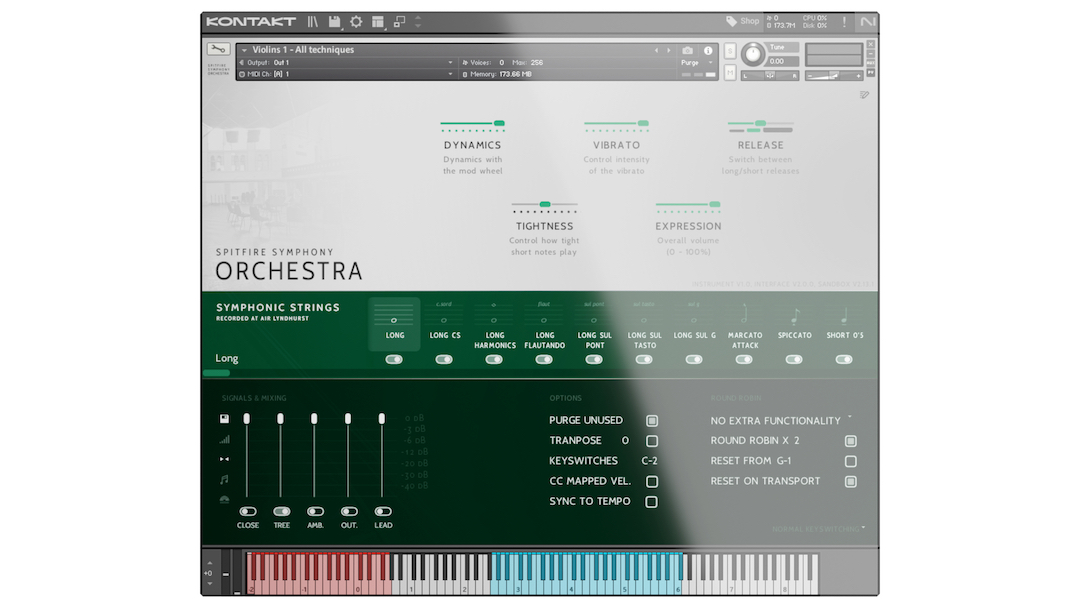Open the instrument info icon

pyautogui.click(x=708, y=50)
